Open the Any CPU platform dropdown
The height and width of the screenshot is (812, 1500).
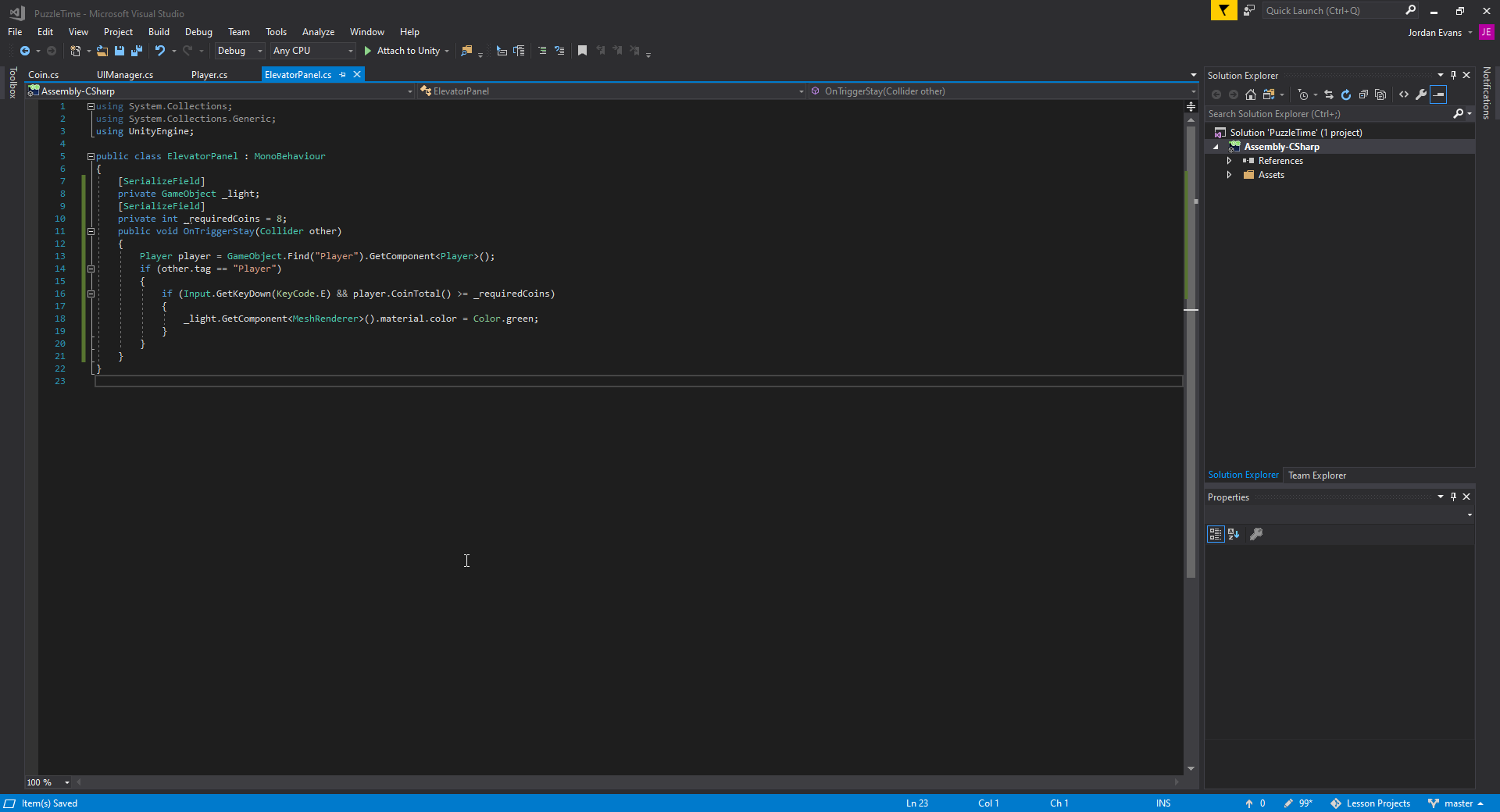pyautogui.click(x=350, y=51)
